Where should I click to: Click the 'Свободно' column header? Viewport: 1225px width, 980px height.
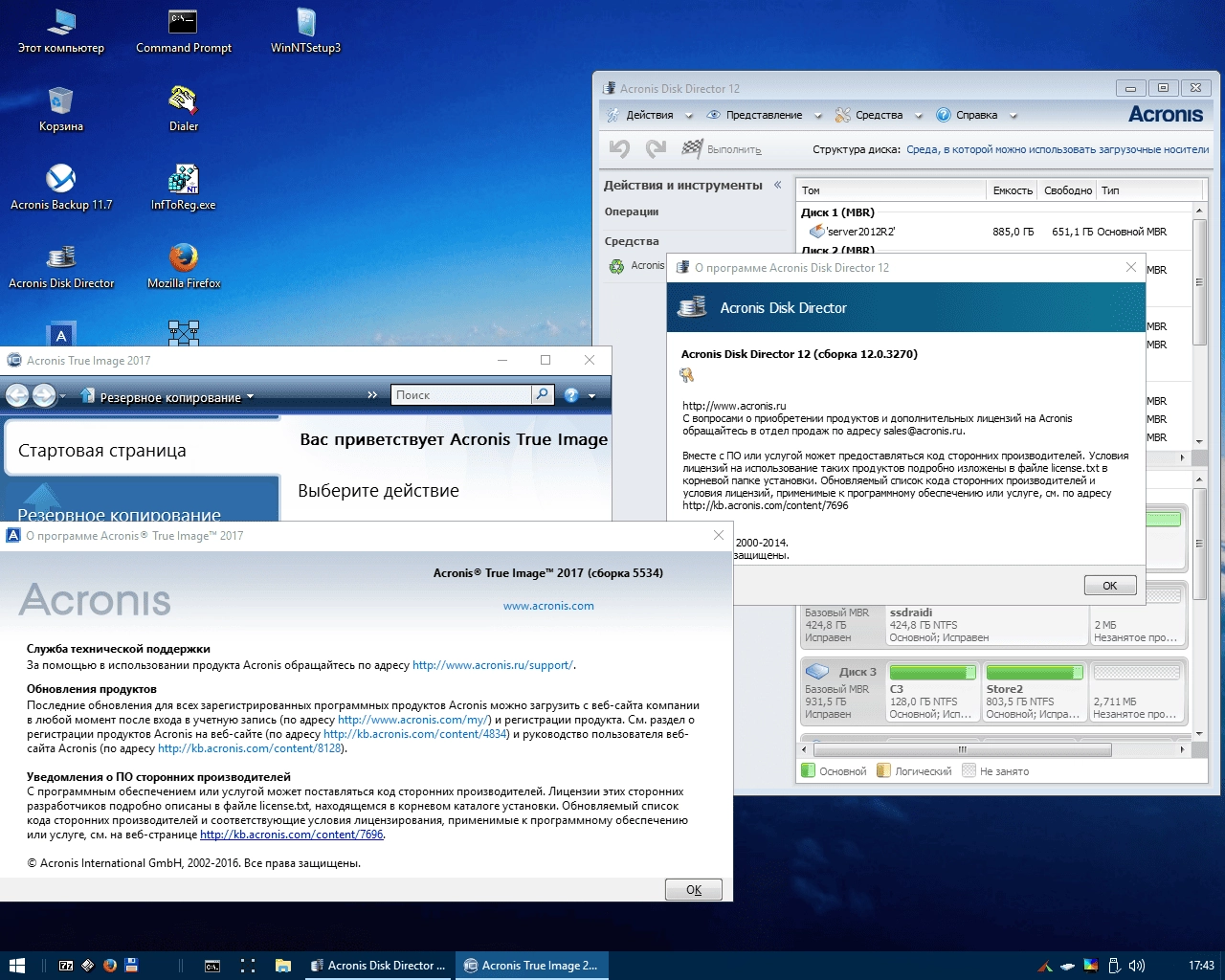[1067, 190]
